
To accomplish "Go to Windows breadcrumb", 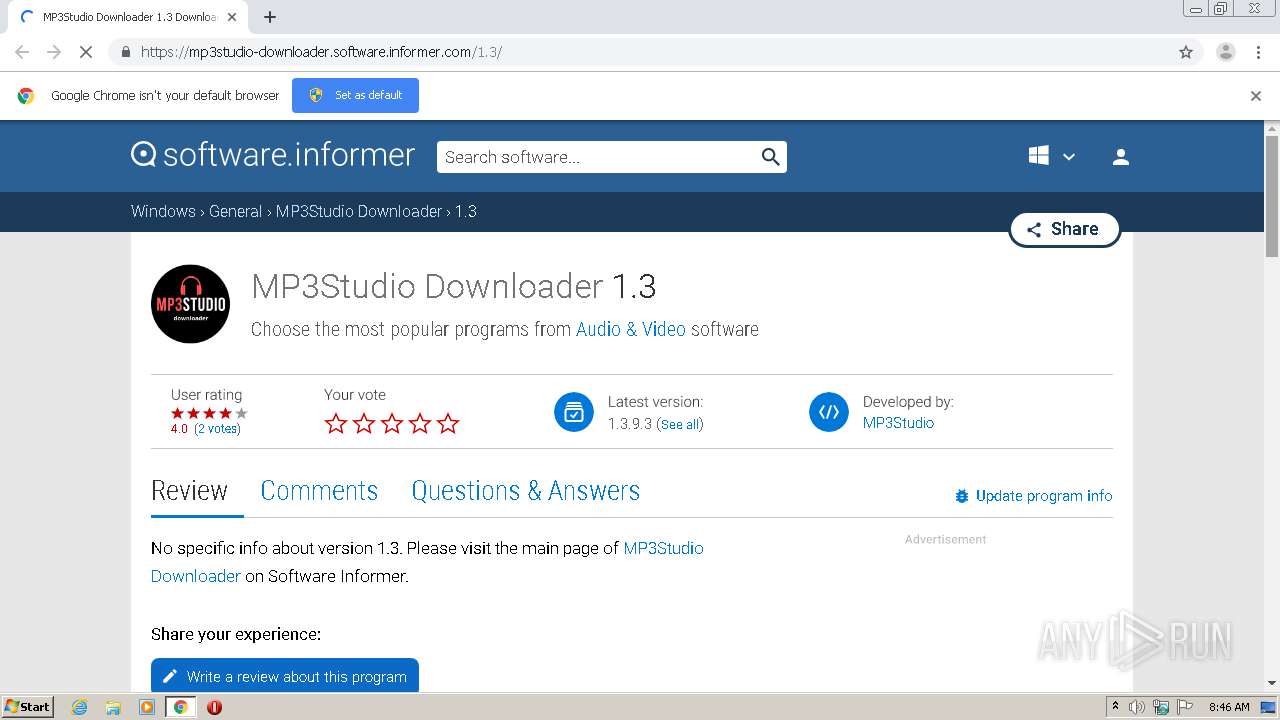I will point(163,212).
